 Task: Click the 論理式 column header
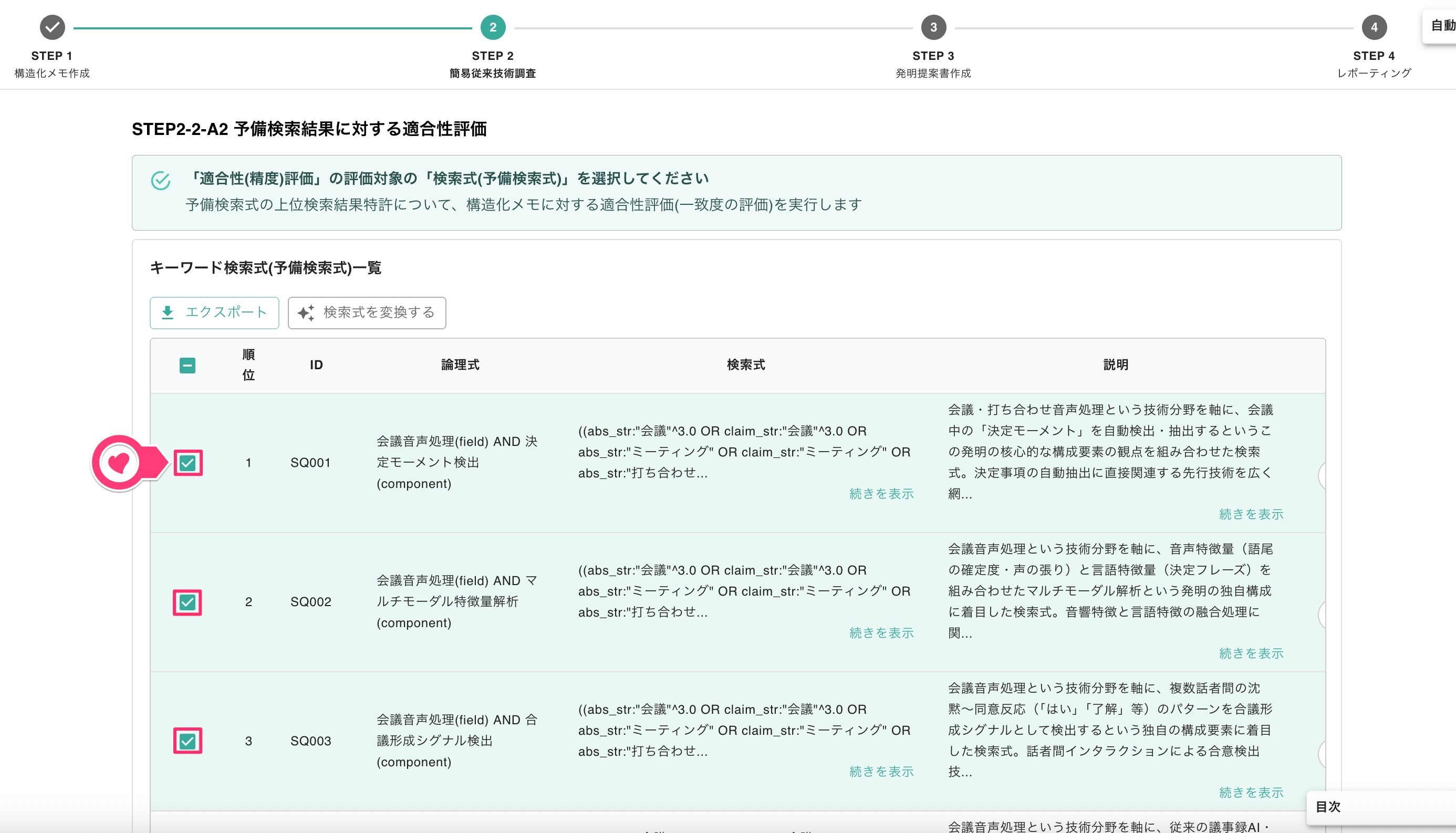[460, 365]
